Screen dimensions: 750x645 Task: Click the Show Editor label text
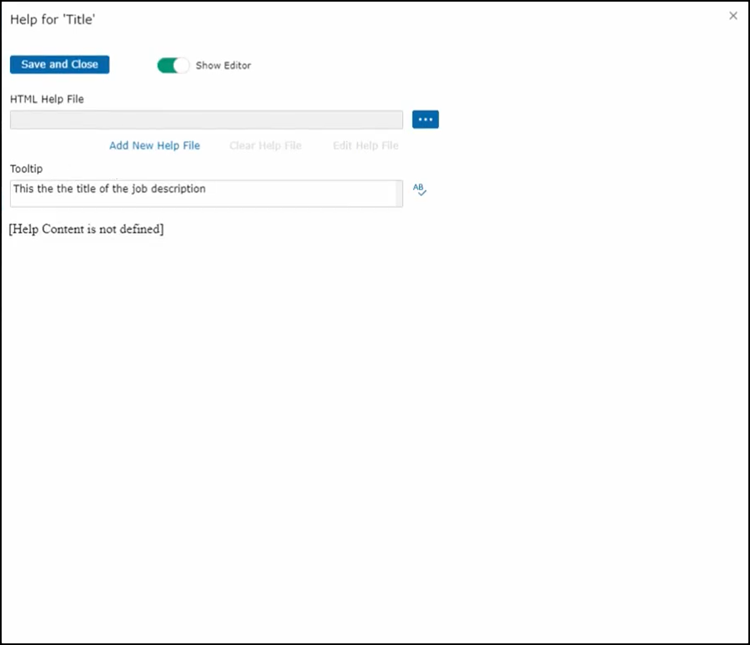coord(223,66)
